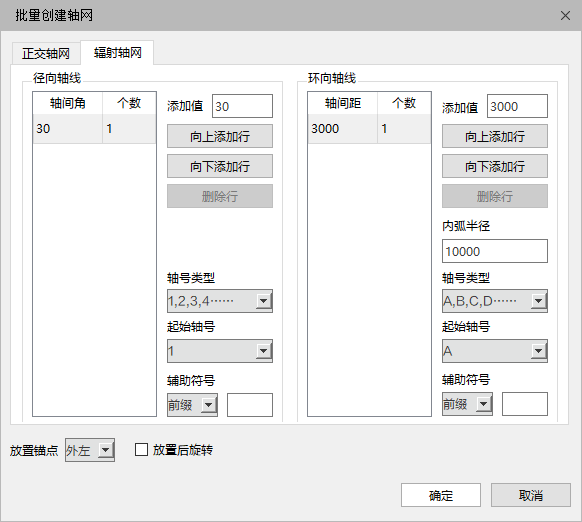This screenshot has height=522, width=582.
Task: Click 向上添加行 button in 径向轴线 group
Action: click(220, 136)
